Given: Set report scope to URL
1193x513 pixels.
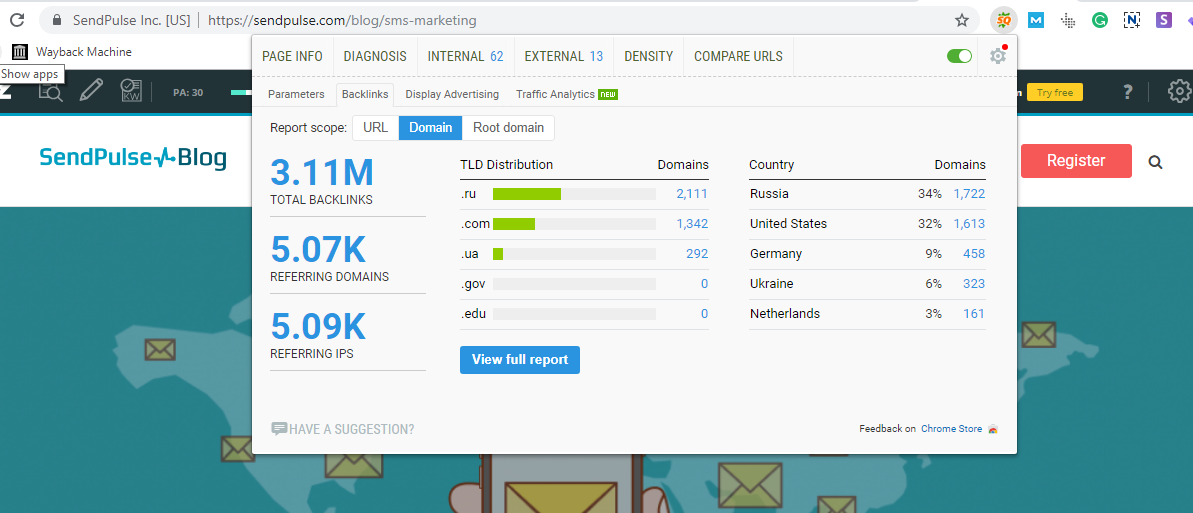Looking at the screenshot, I should 375,128.
